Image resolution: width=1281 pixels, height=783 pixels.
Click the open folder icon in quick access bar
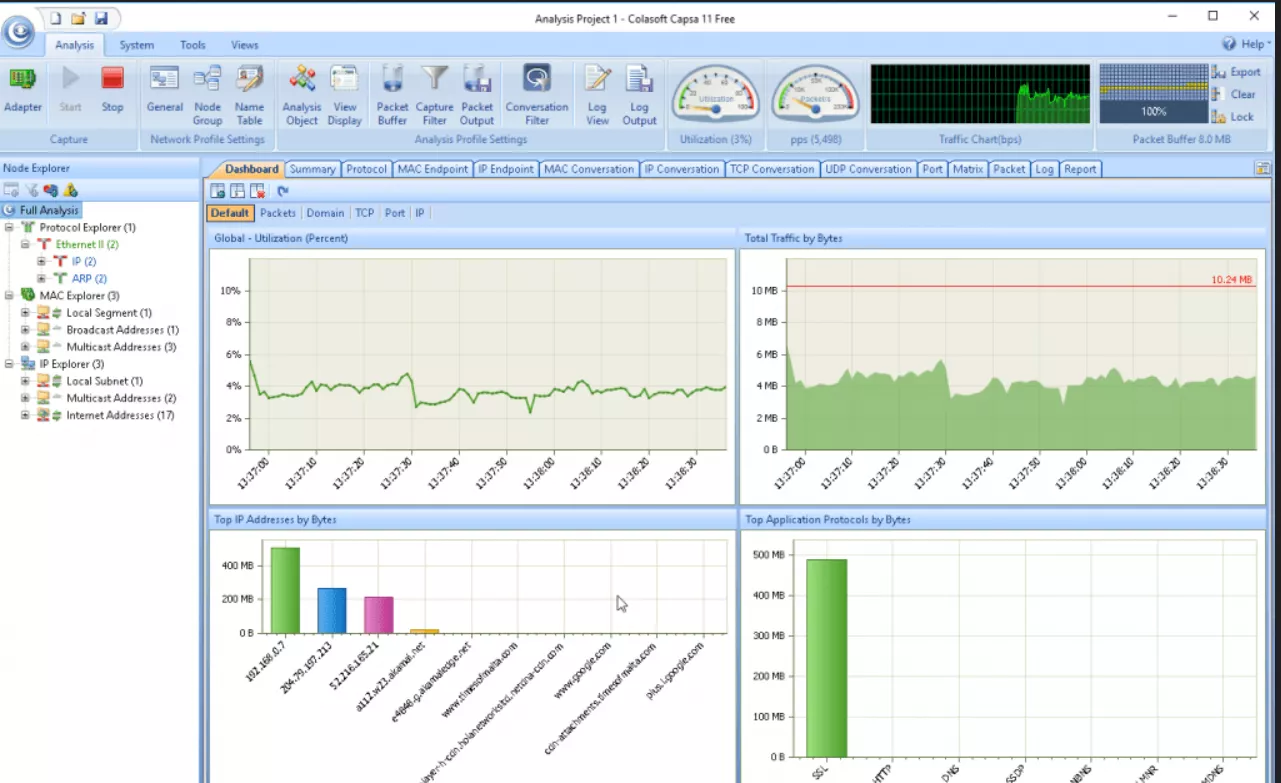click(x=78, y=18)
